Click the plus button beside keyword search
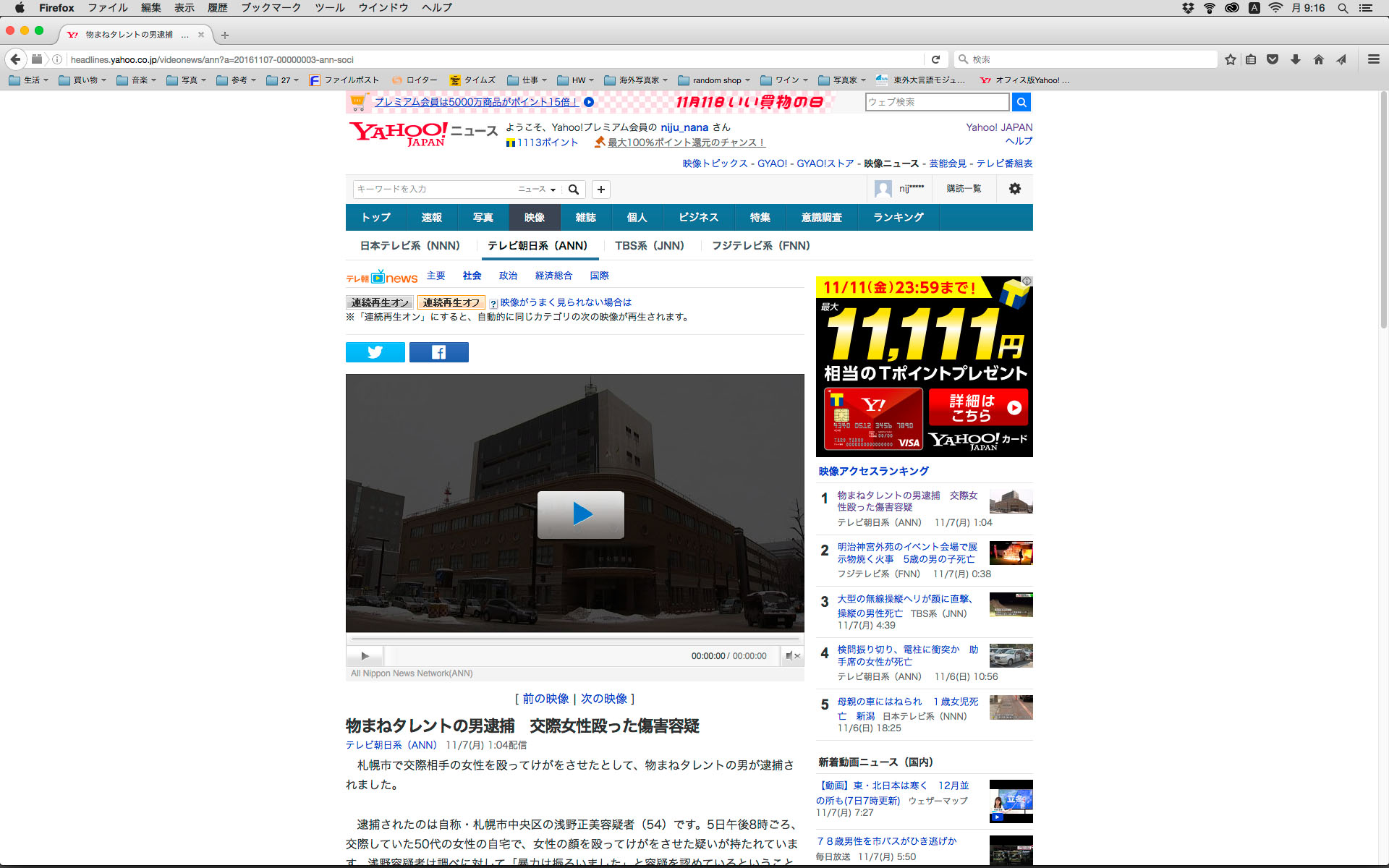The image size is (1389, 868). (x=600, y=190)
